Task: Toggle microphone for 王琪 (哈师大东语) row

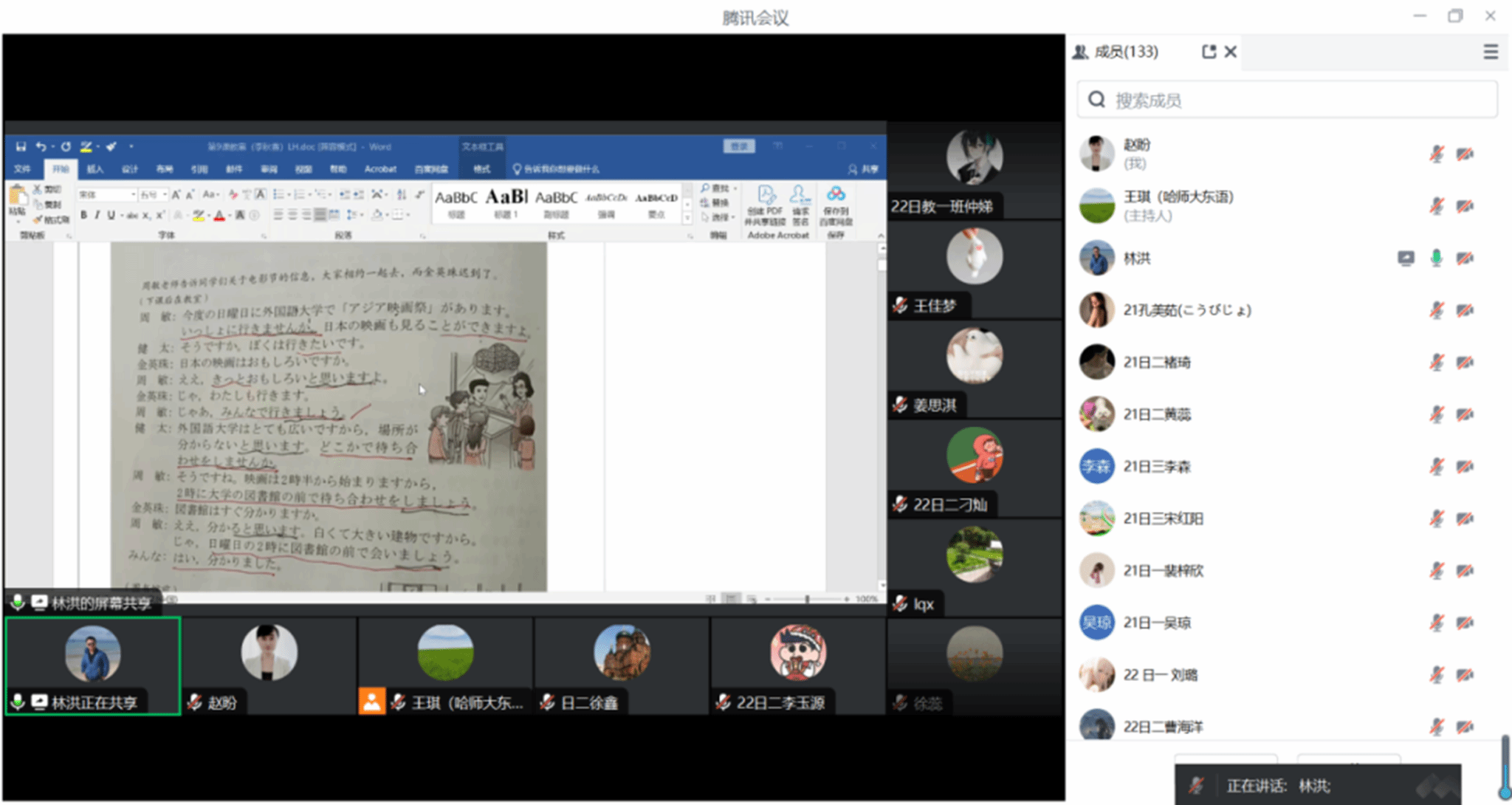Action: tap(1436, 205)
